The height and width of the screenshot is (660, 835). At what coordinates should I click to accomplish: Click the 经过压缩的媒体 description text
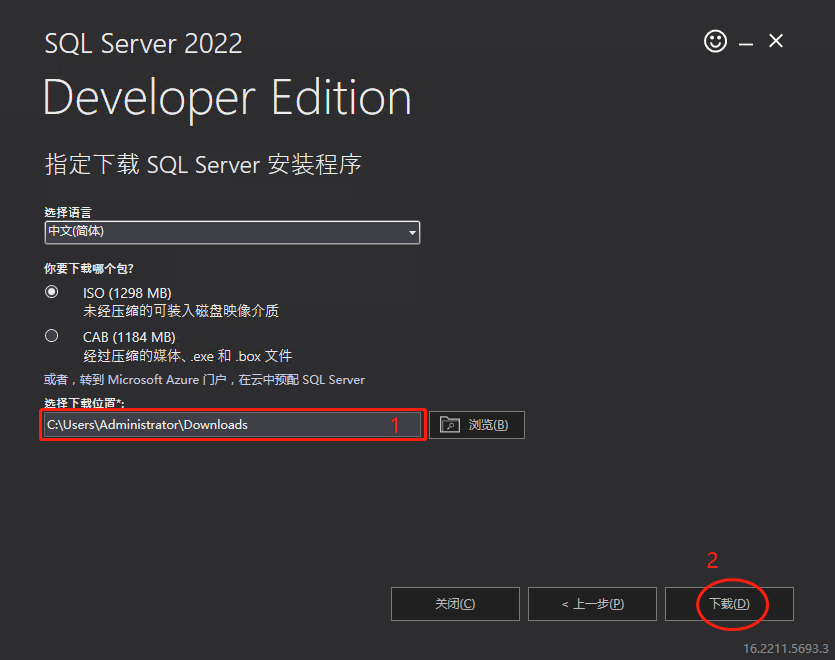187,355
